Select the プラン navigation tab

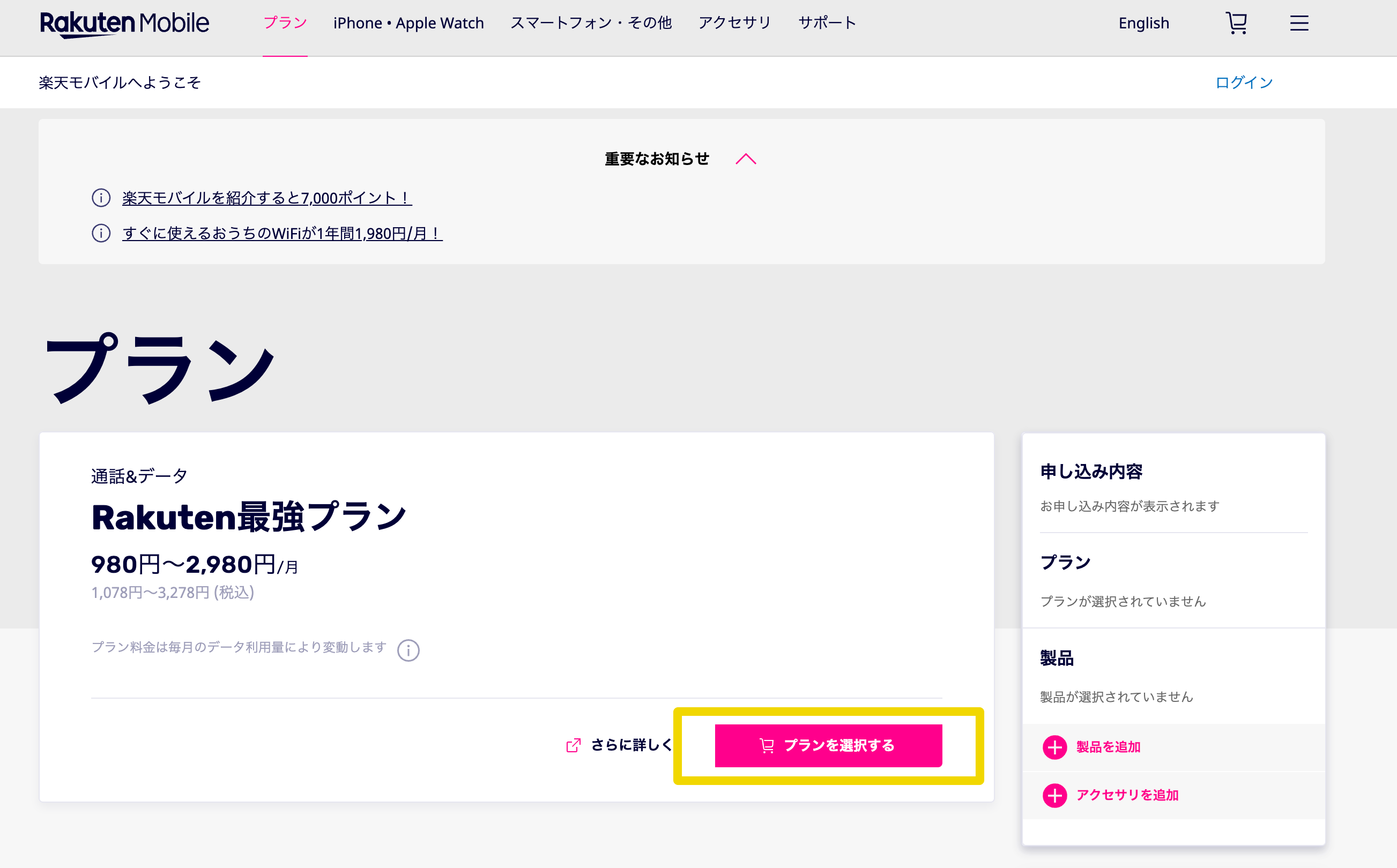point(285,23)
